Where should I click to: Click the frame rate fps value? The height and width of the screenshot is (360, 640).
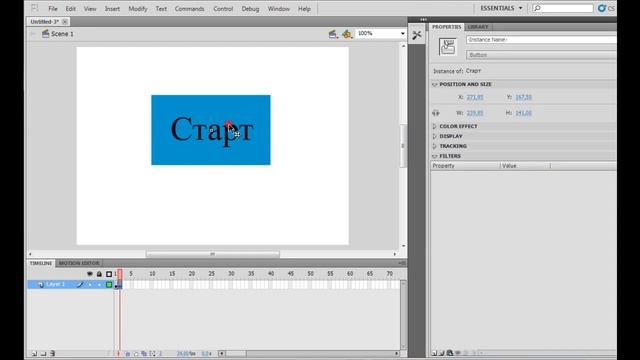(186, 353)
